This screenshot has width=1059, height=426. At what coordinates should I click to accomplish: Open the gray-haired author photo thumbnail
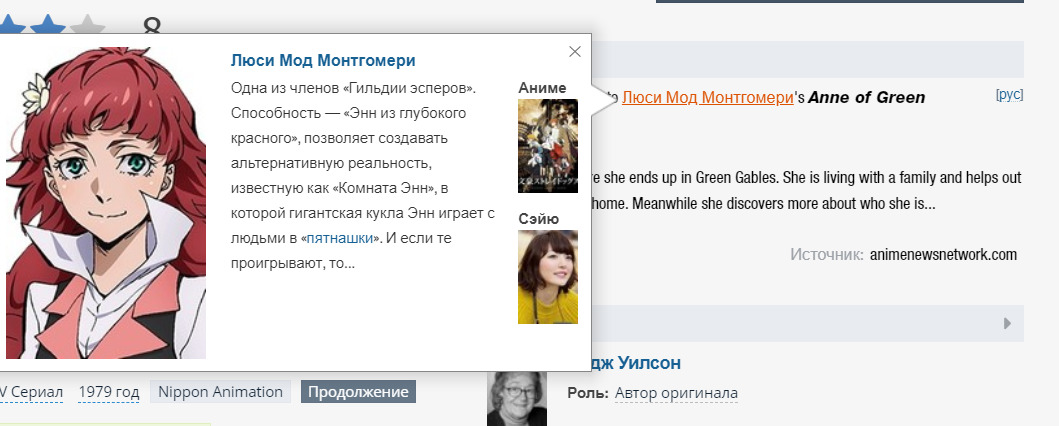(516, 398)
